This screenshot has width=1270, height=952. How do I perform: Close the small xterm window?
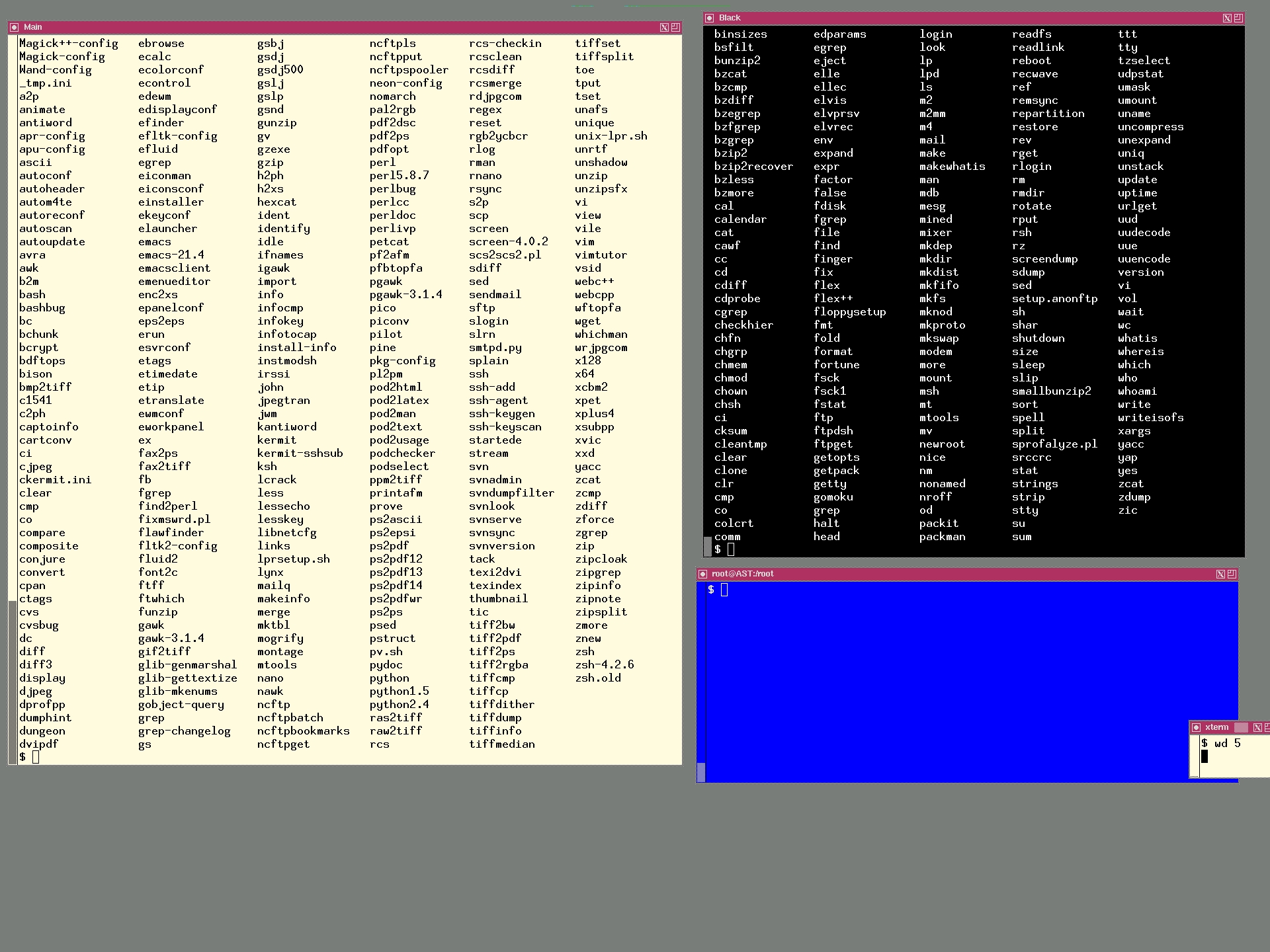pos(1257,727)
